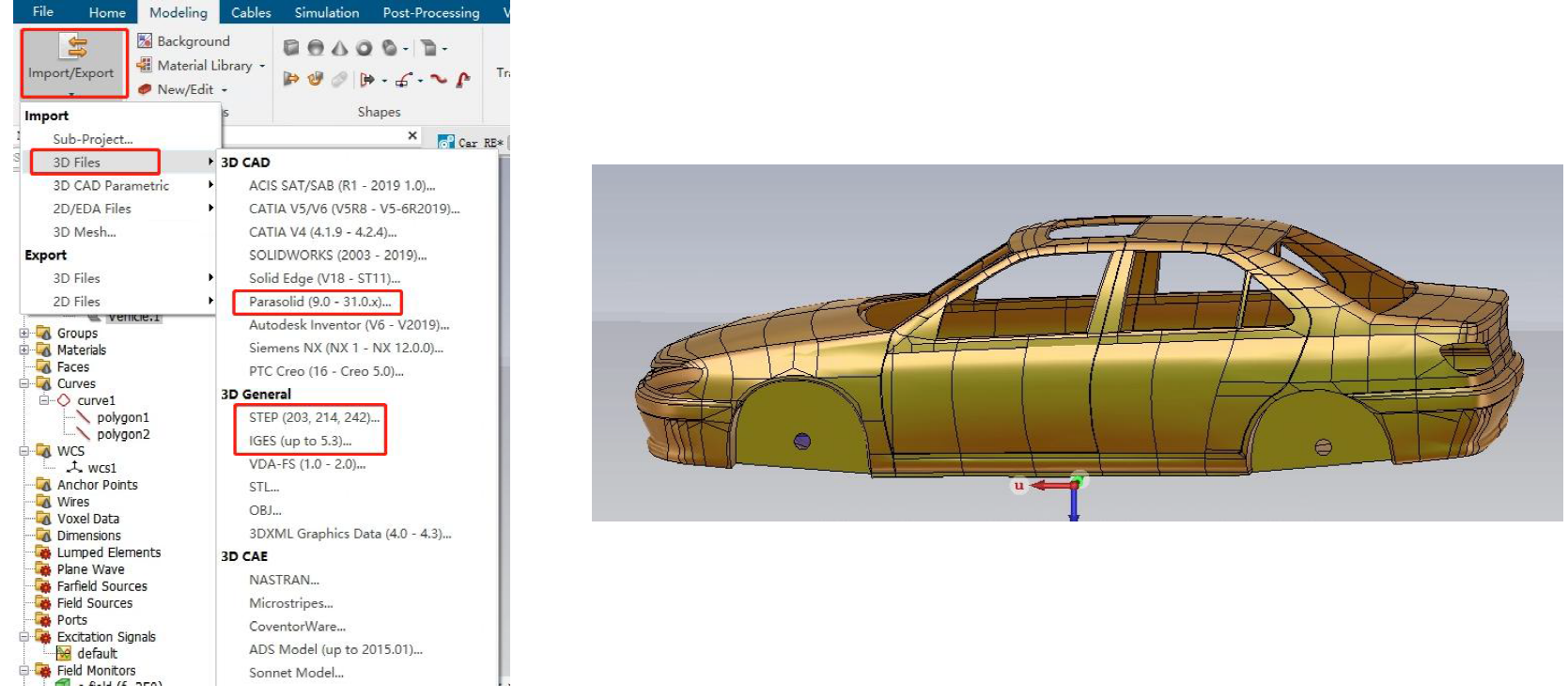Select polygon2 in the Curves tree
This screenshot has height=700, width=1568.
tap(123, 434)
